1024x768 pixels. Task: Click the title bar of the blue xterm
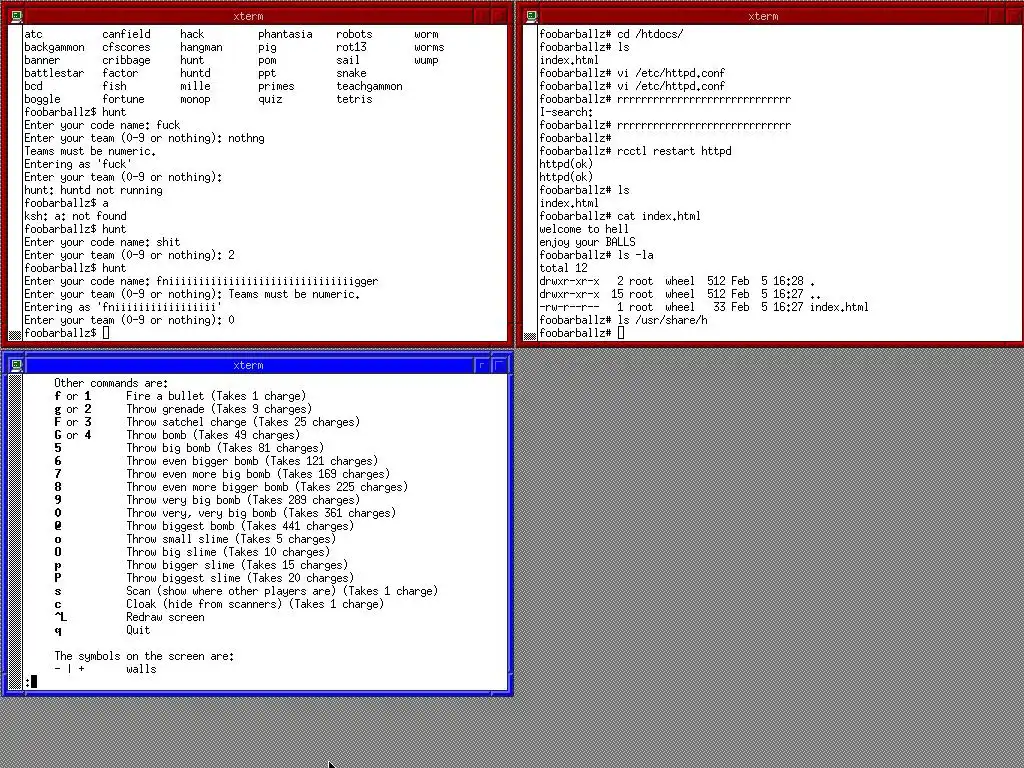pos(248,365)
